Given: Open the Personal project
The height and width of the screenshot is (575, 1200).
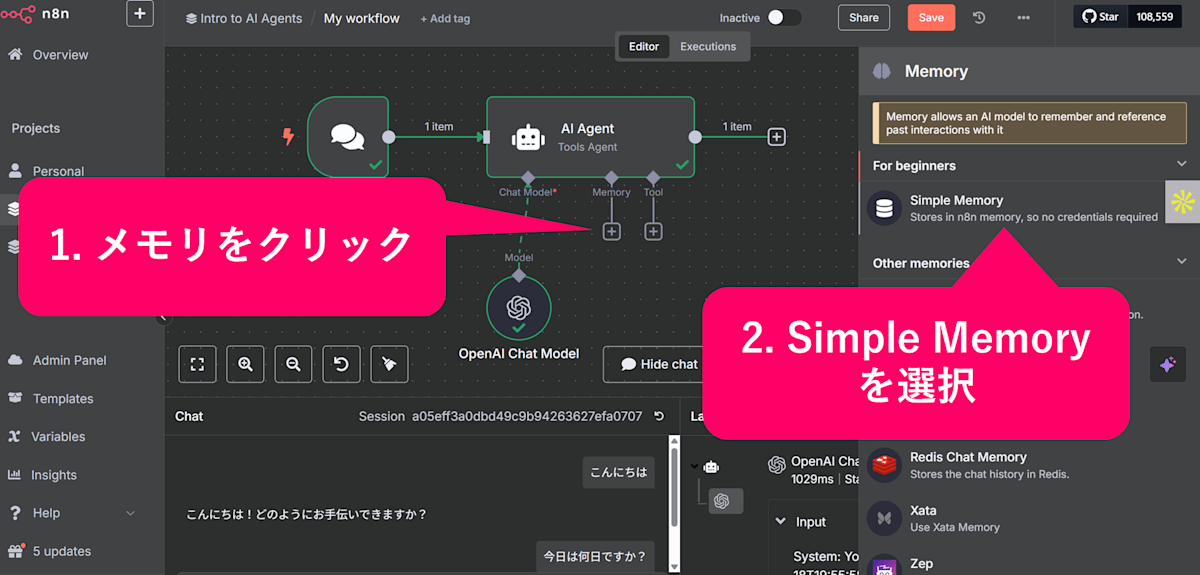Looking at the screenshot, I should pyautogui.click(x=58, y=171).
